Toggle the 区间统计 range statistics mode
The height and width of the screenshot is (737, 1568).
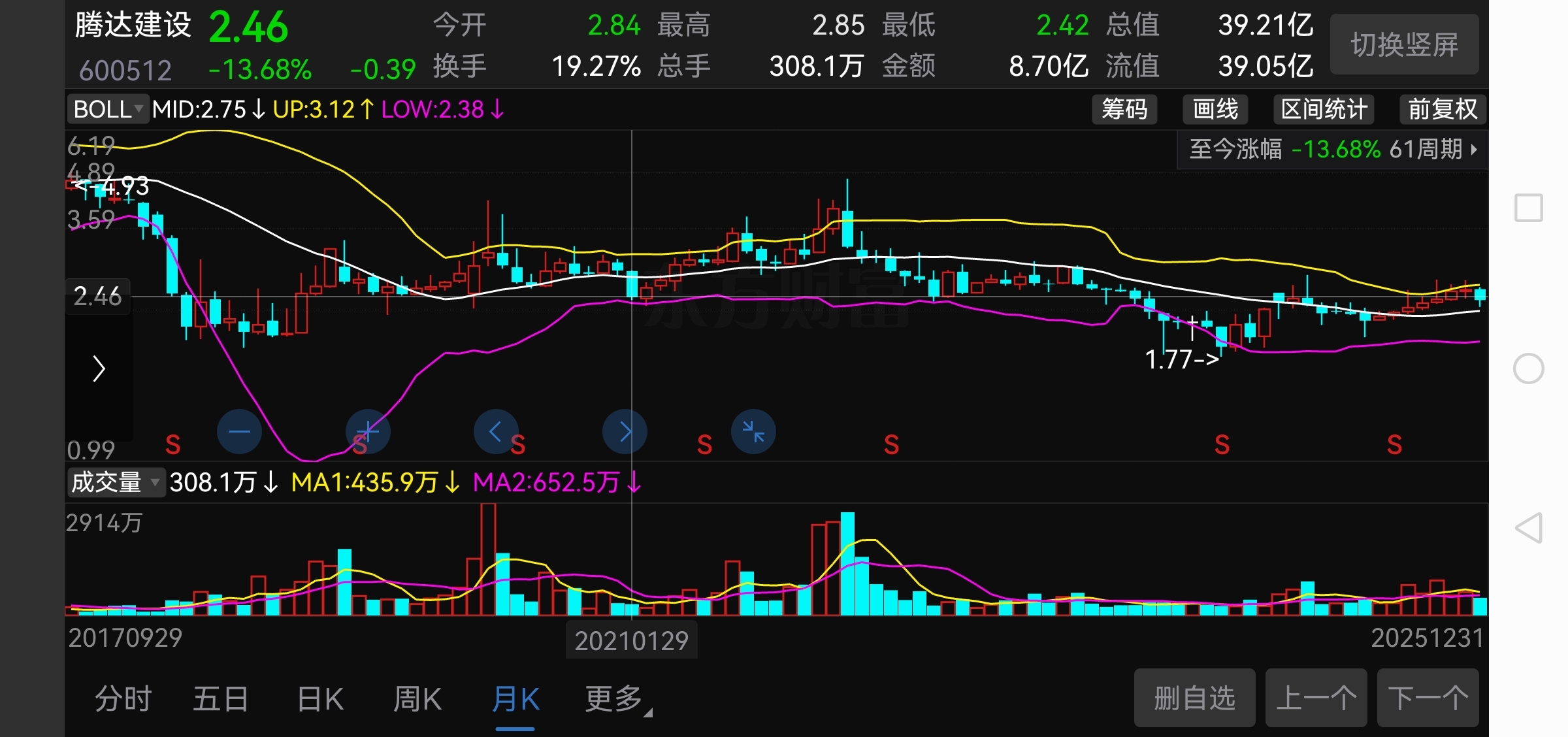click(1324, 109)
